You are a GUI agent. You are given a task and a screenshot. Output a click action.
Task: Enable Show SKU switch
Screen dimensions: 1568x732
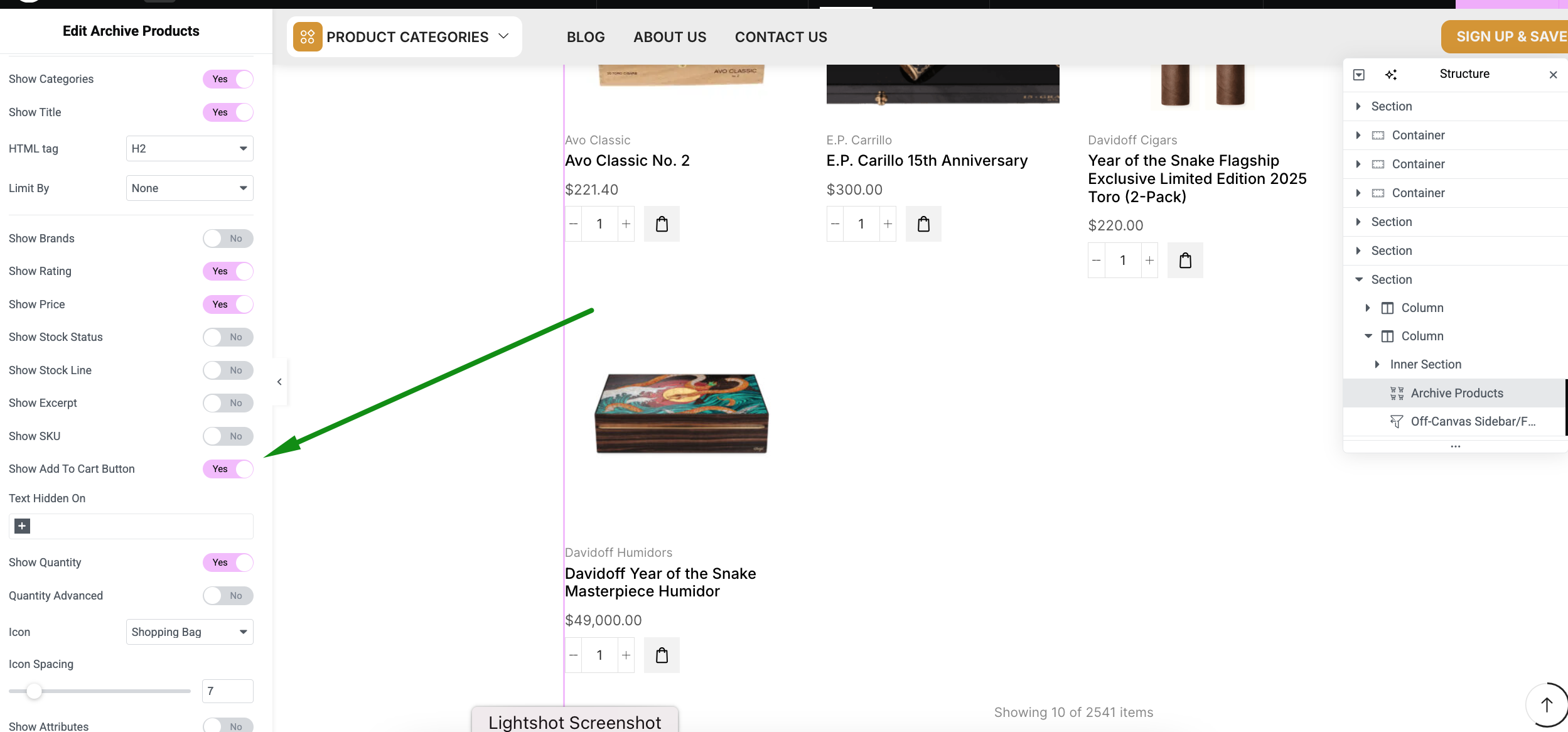pos(228,436)
